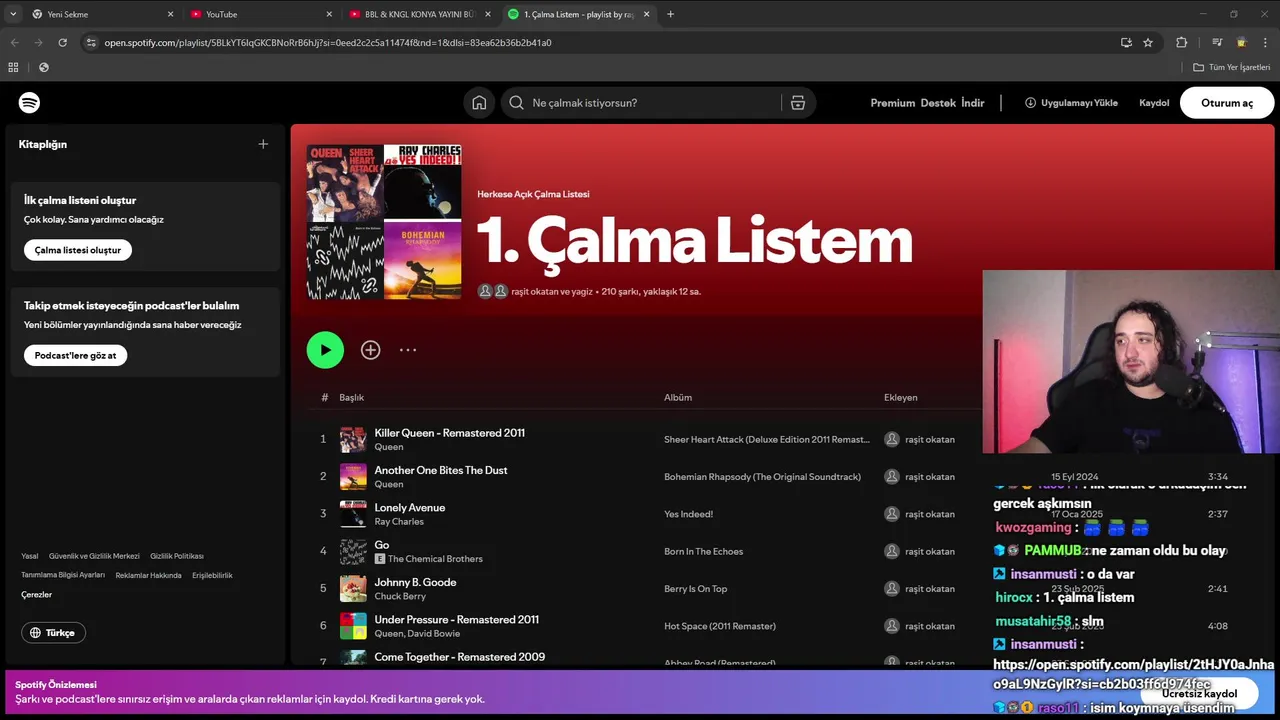1280x720 pixels.
Task: Close the BBL & KNGL tab
Action: pos(488,14)
